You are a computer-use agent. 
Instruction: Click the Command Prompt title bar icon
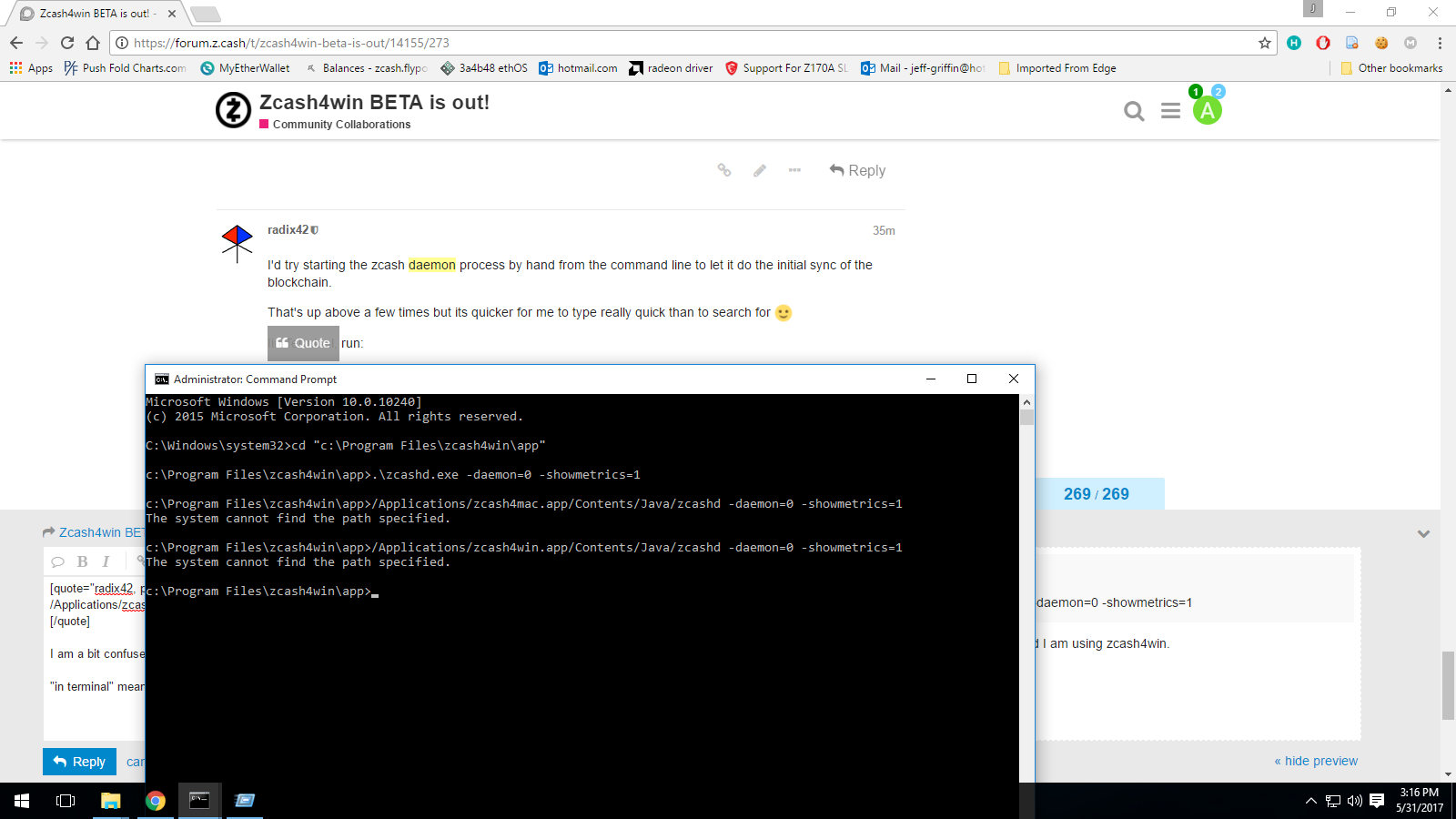point(162,379)
